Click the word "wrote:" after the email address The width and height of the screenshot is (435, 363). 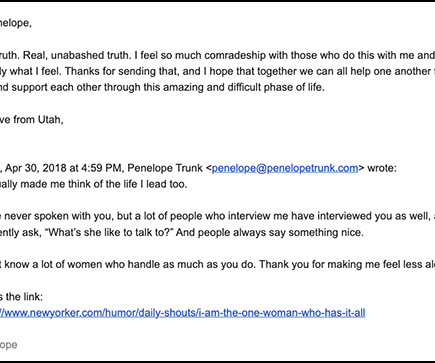pos(382,168)
